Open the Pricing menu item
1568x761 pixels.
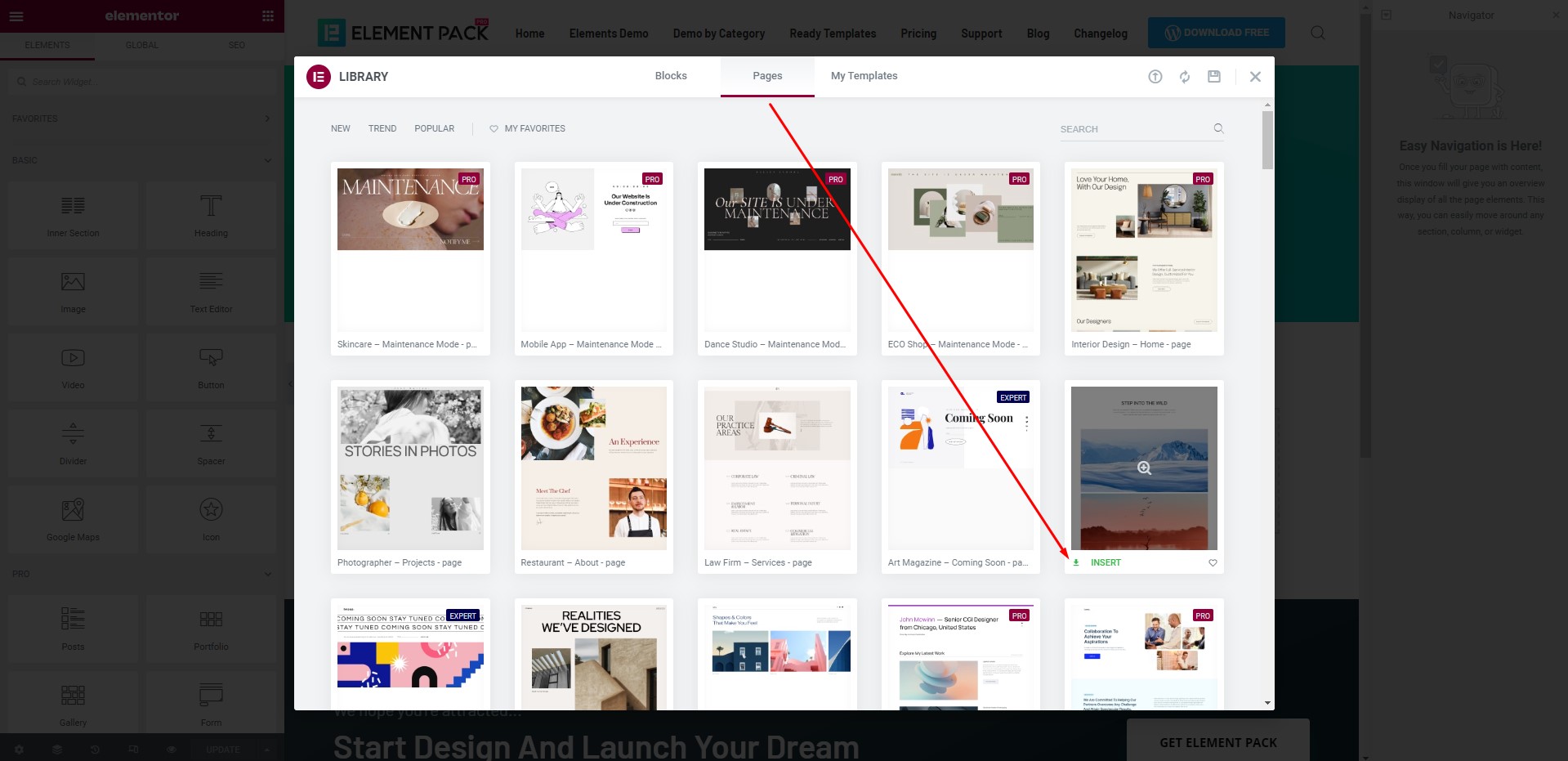click(x=918, y=34)
